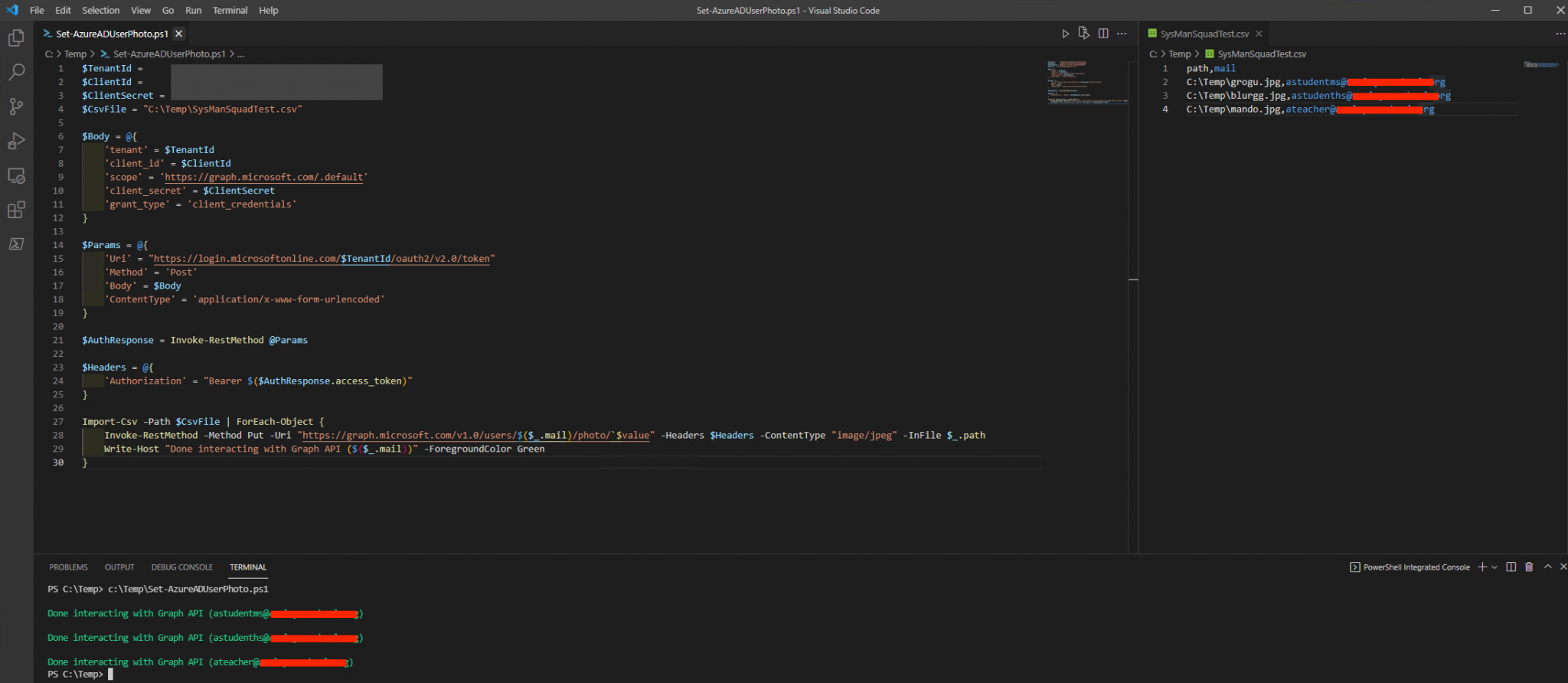Run selection using the editor toolbar icon

[1083, 34]
